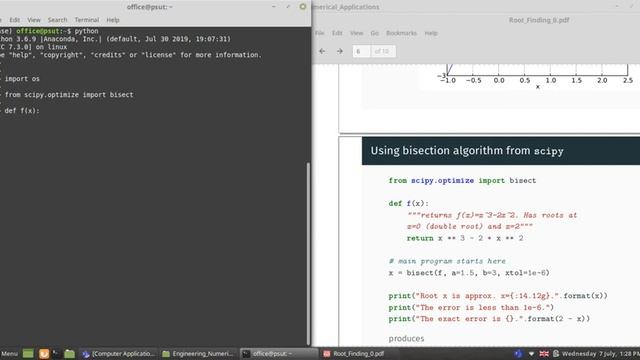Open the Terminal menu in the terminal
Viewport: 640px width, 360px height.
(87, 20)
